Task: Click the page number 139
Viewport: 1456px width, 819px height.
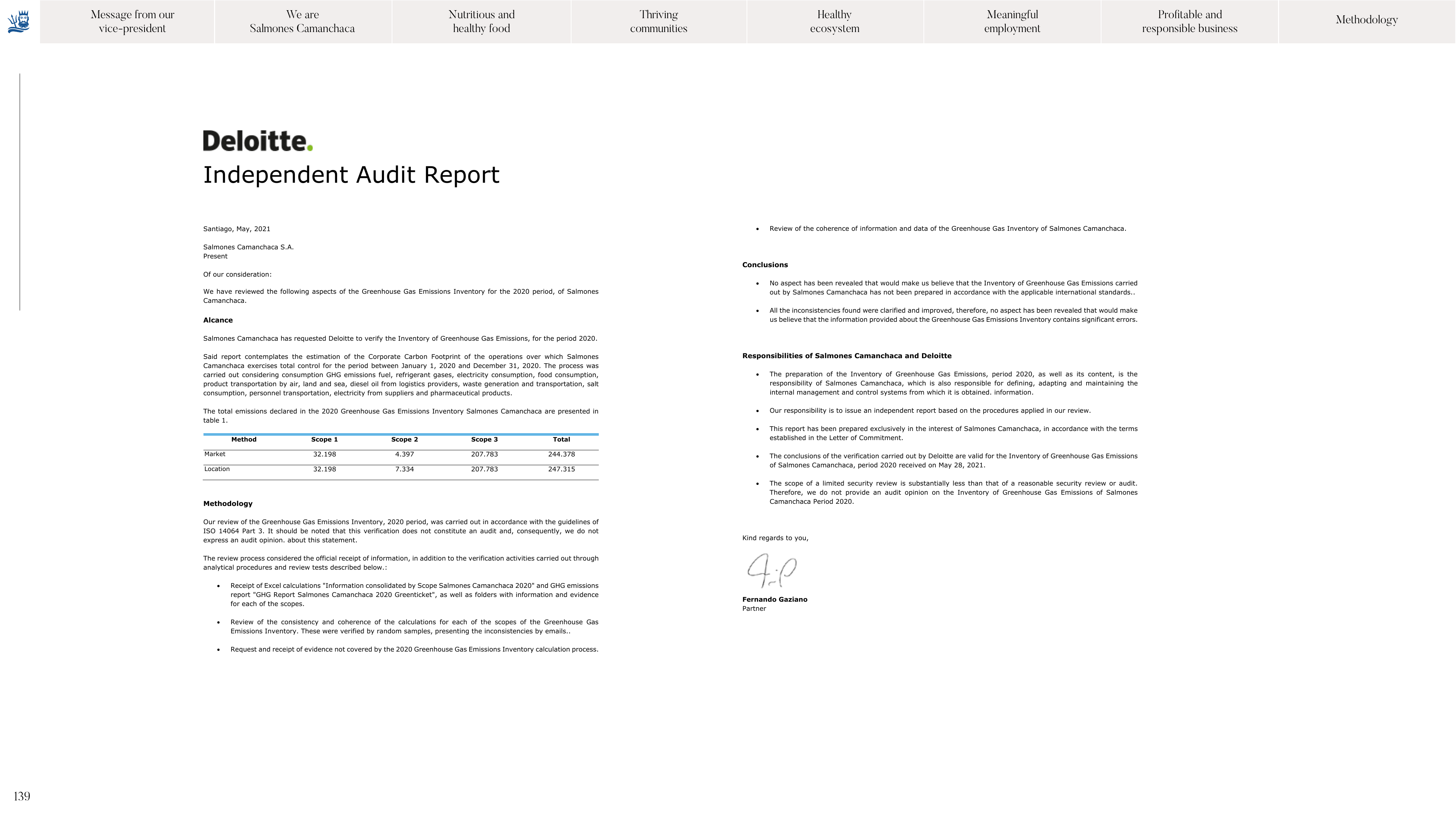Action: coord(21,796)
